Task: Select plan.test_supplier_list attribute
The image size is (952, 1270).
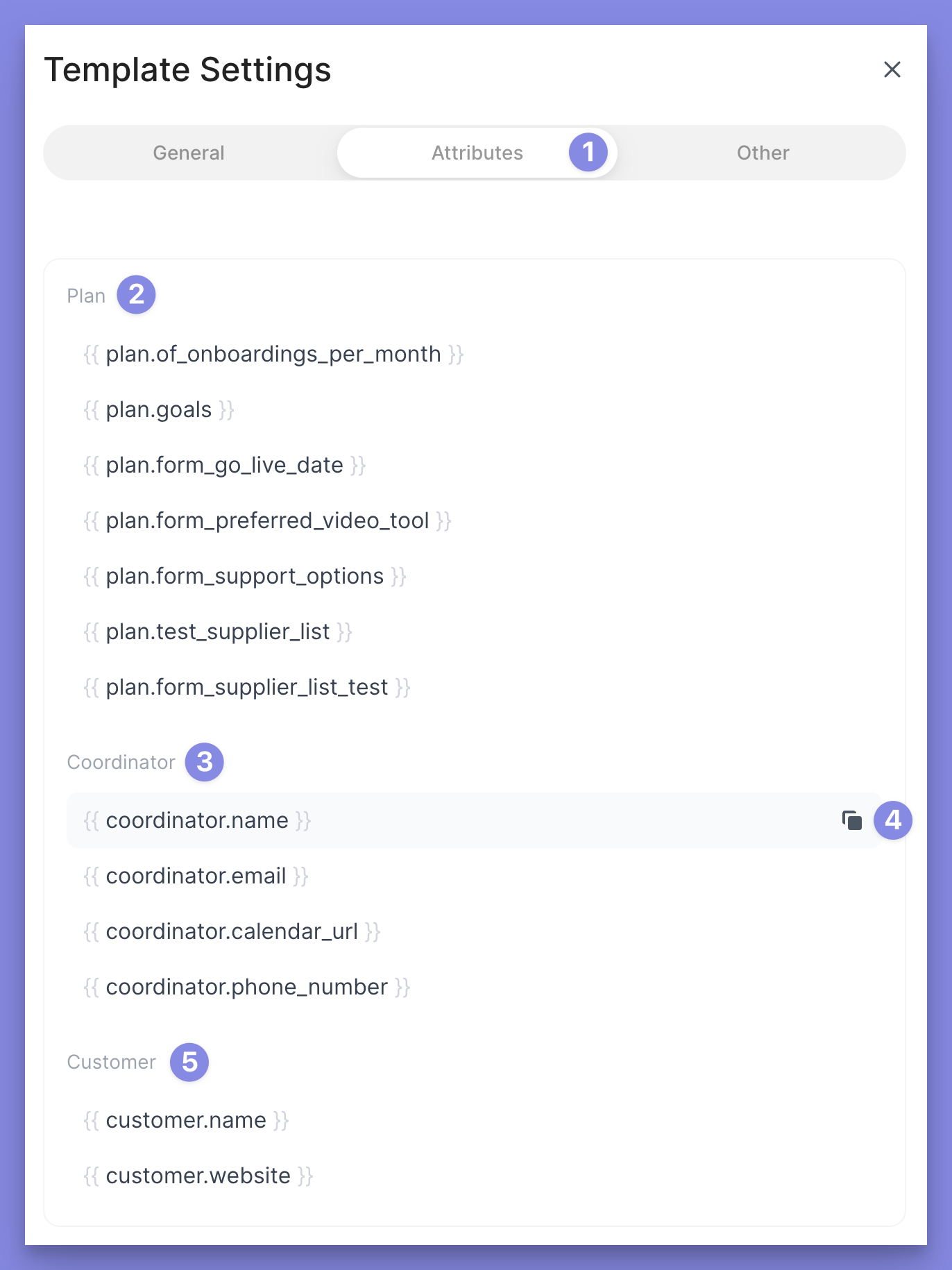Action: pyautogui.click(x=218, y=632)
